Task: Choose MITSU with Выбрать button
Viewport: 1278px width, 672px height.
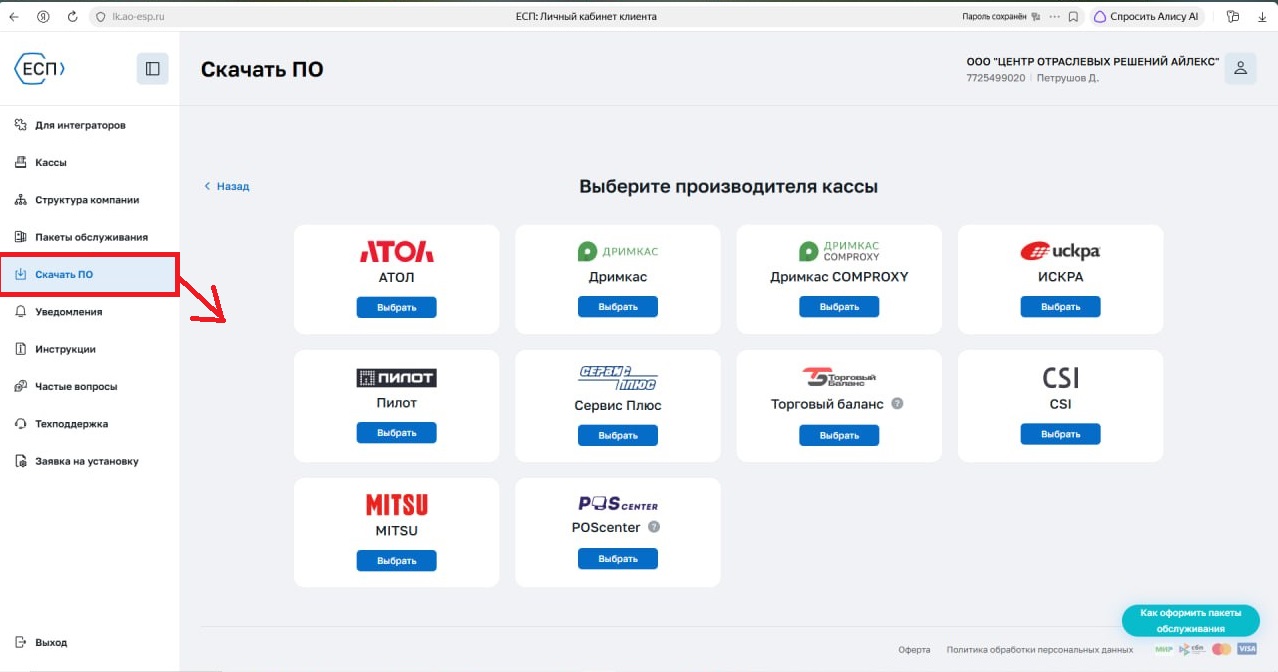Action: pos(396,561)
